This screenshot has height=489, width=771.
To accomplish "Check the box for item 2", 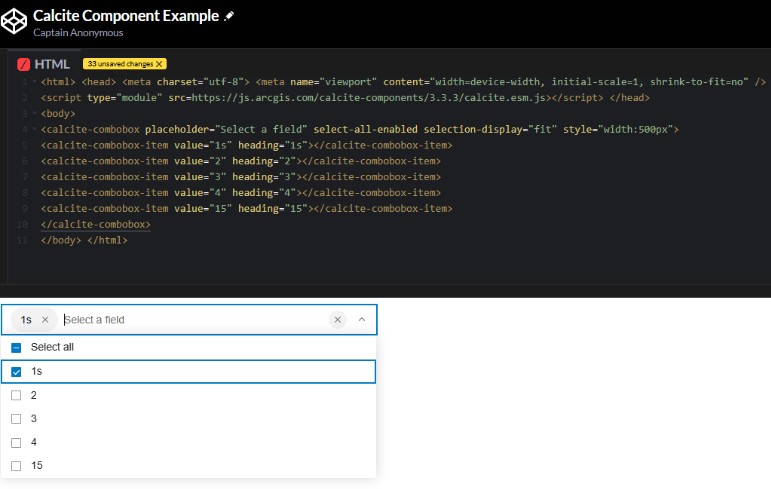I will 16,395.
